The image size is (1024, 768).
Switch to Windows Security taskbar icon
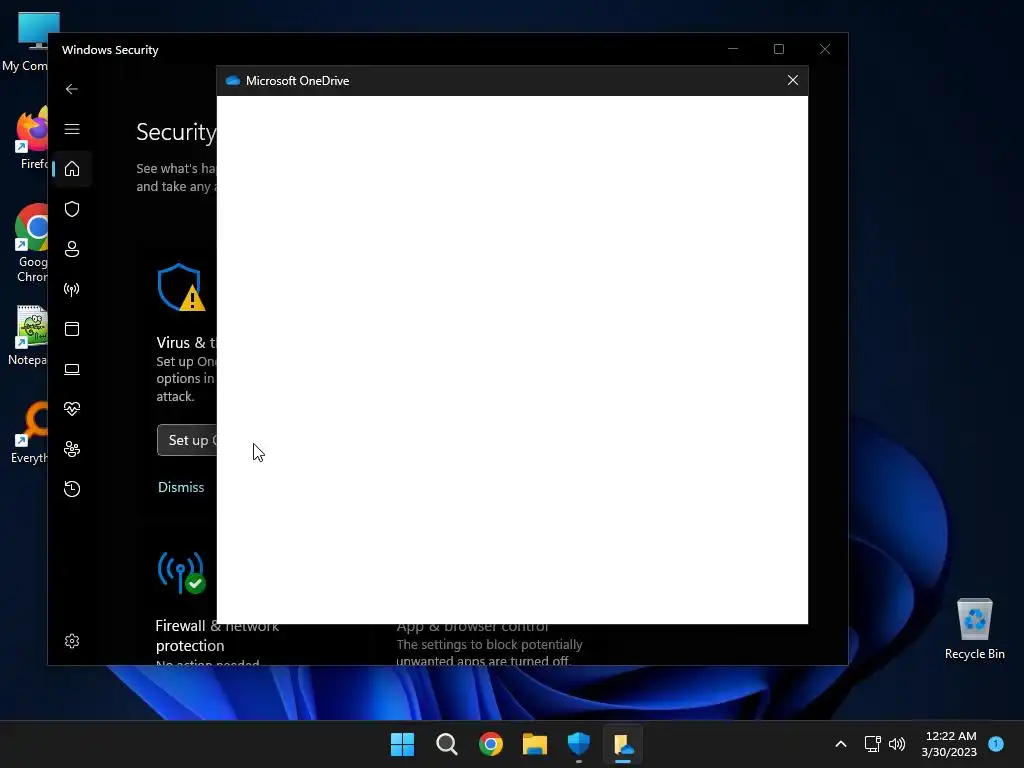tap(579, 744)
